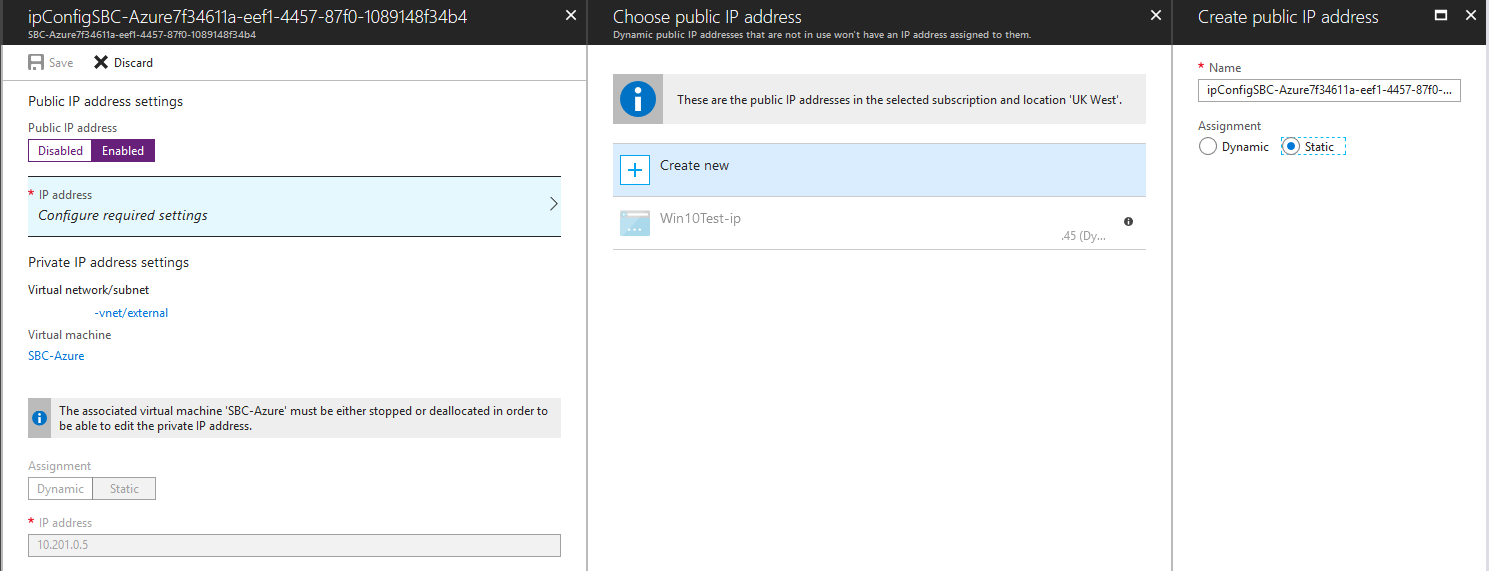Set Public IP address to Disabled

click(x=60, y=151)
